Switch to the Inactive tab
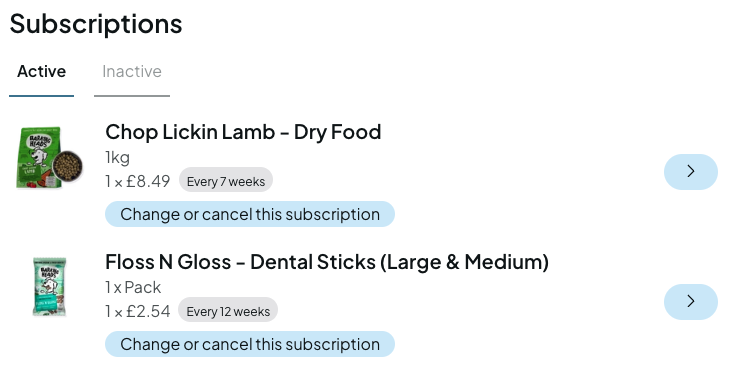This screenshot has width=735, height=370. (x=132, y=71)
